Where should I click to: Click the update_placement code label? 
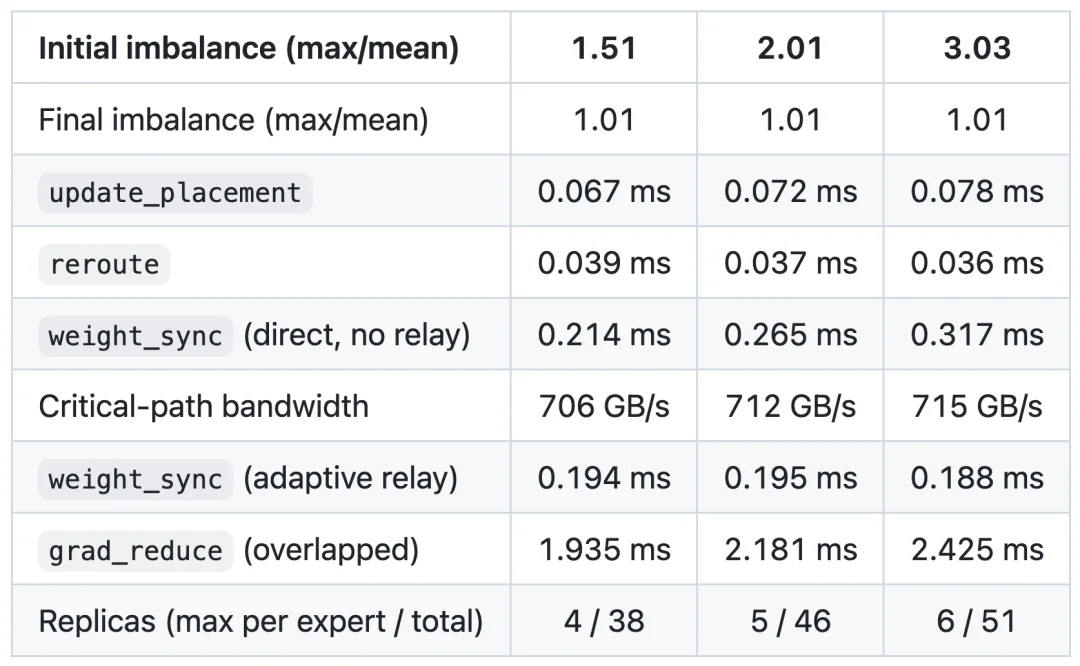[175, 193]
